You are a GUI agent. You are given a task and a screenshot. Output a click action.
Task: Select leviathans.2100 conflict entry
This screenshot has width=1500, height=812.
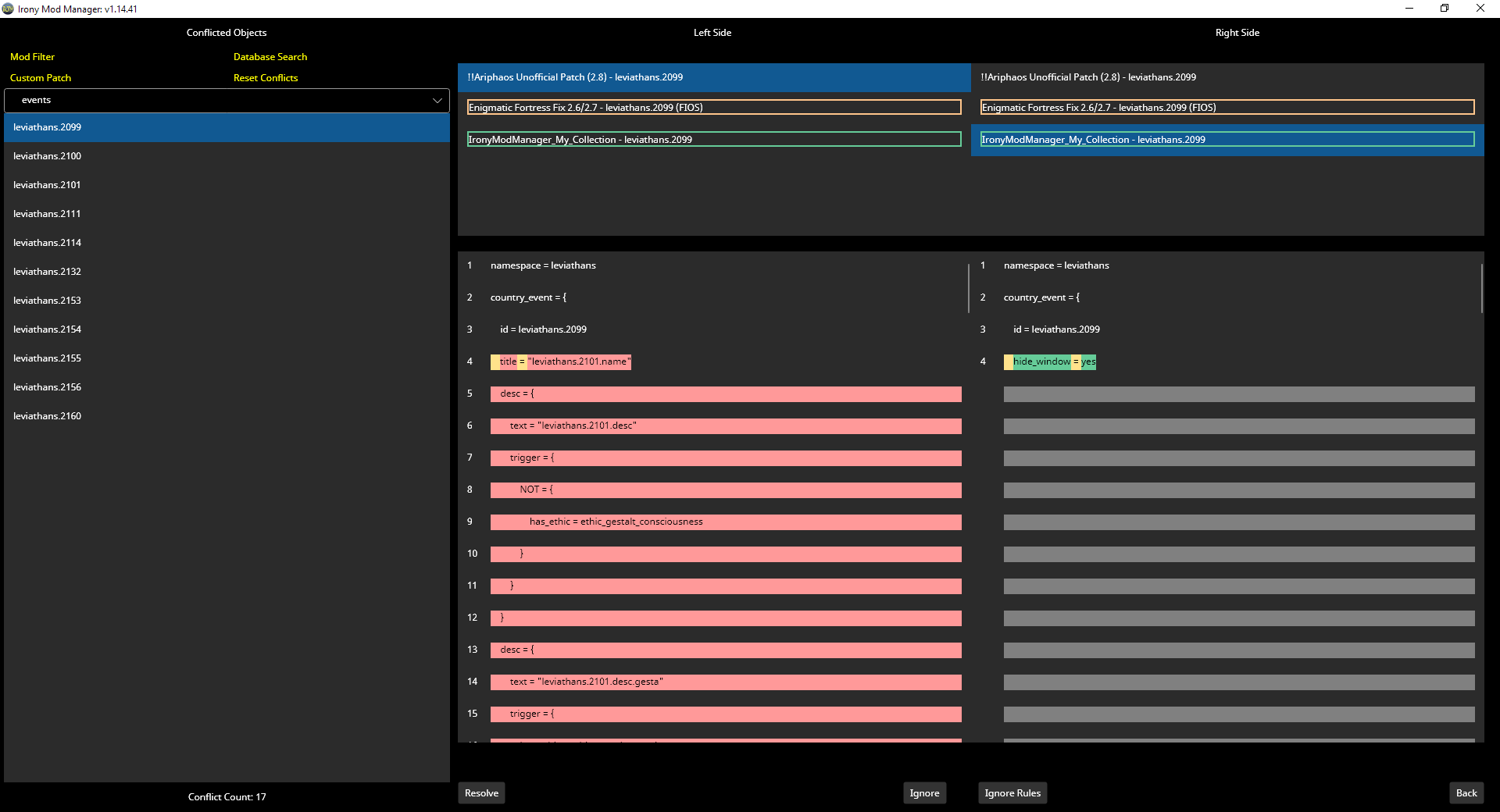click(x=227, y=156)
